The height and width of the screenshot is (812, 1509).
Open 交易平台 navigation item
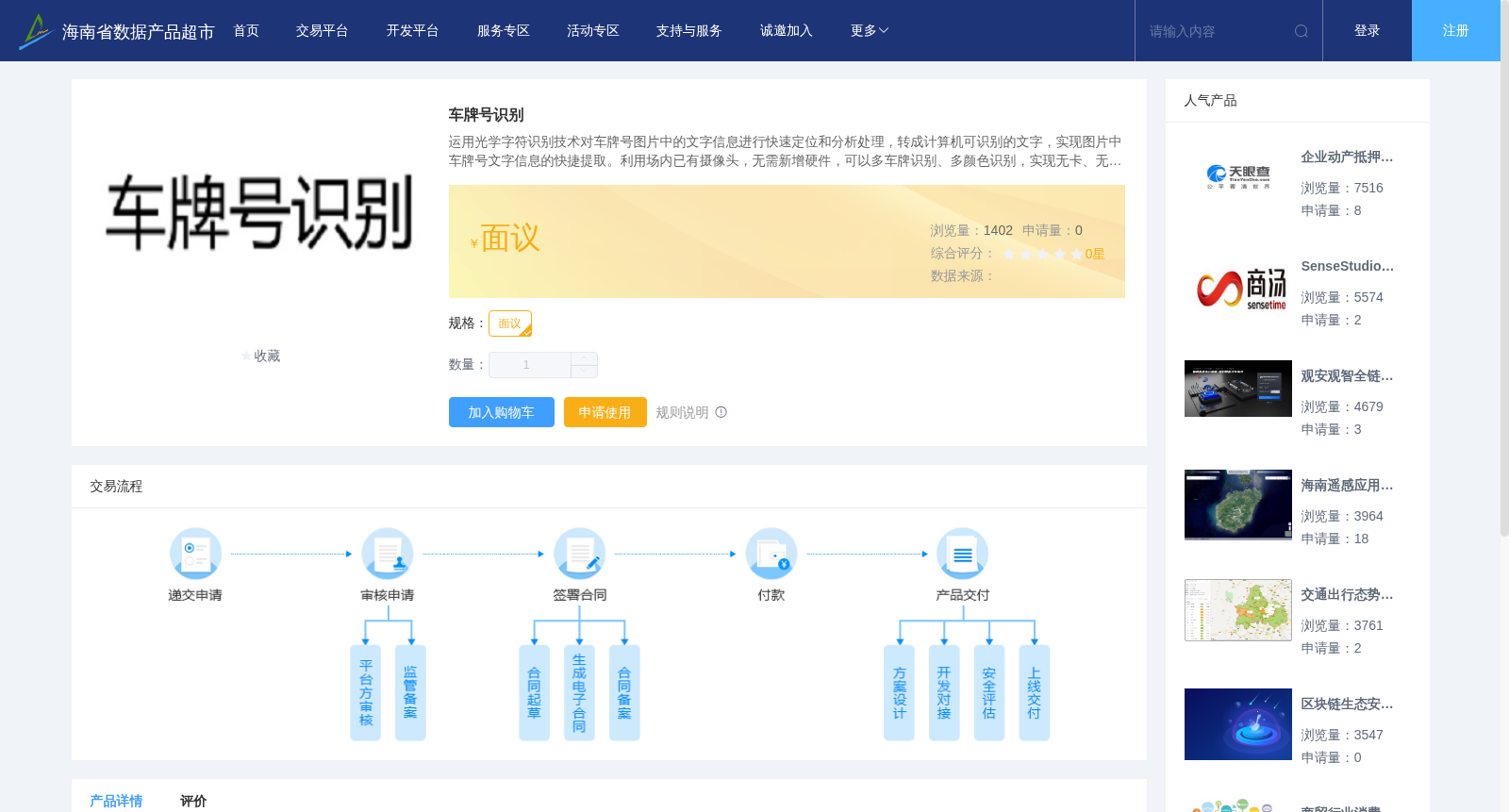pos(323,31)
